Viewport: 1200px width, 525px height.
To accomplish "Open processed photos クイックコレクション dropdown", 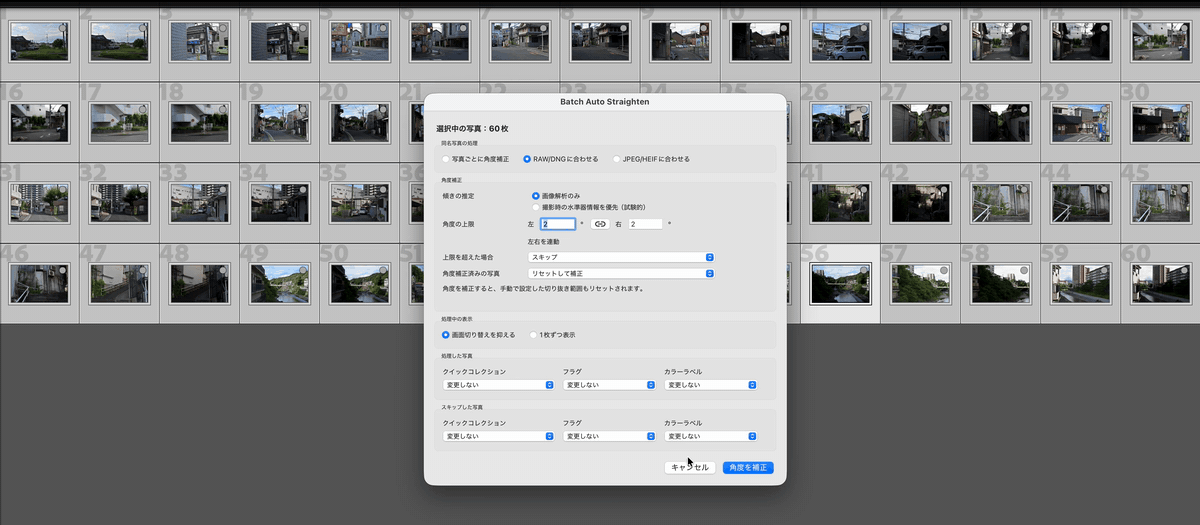I will [x=498, y=384].
